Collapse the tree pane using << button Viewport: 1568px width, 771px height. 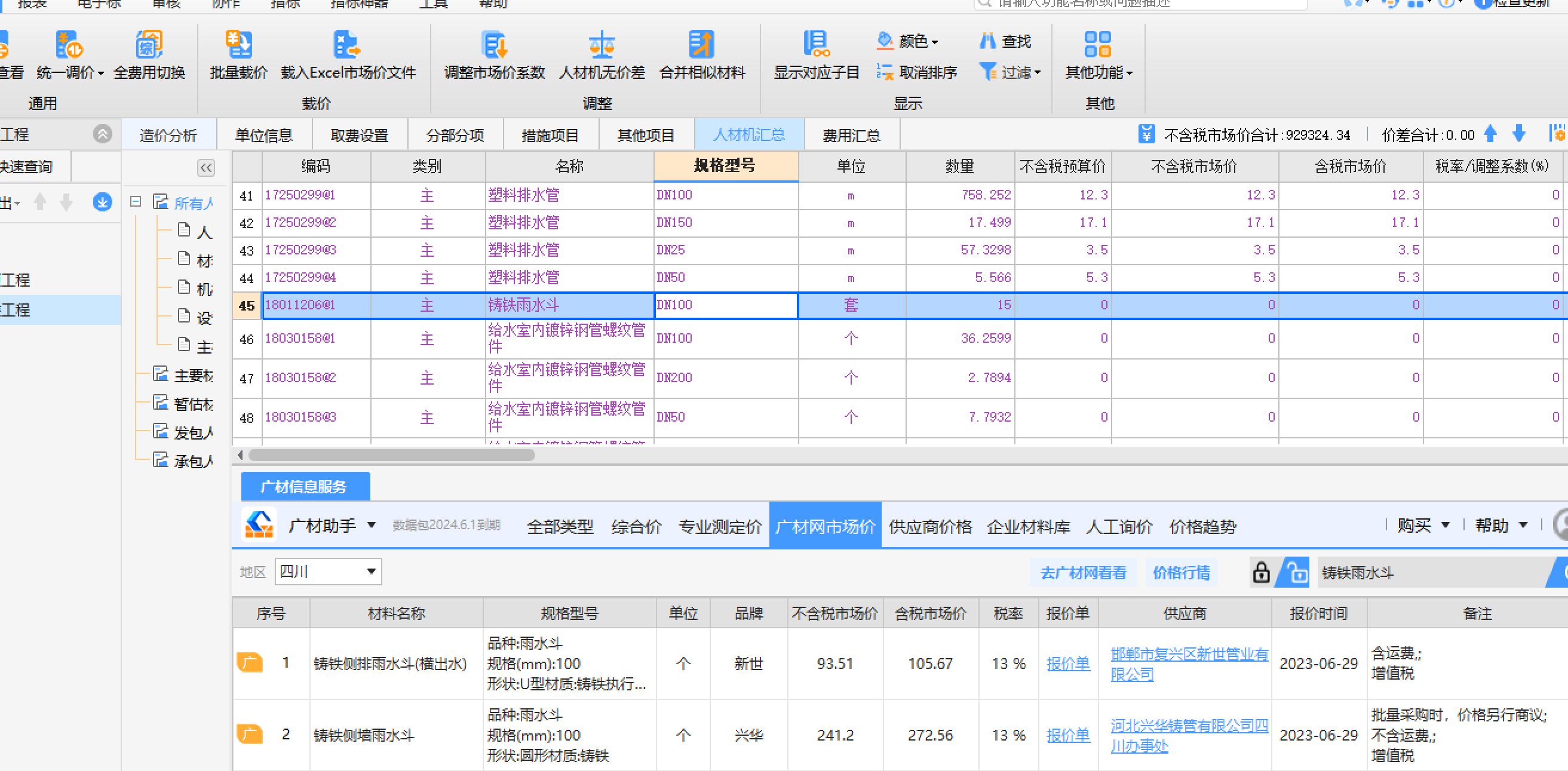[x=205, y=168]
